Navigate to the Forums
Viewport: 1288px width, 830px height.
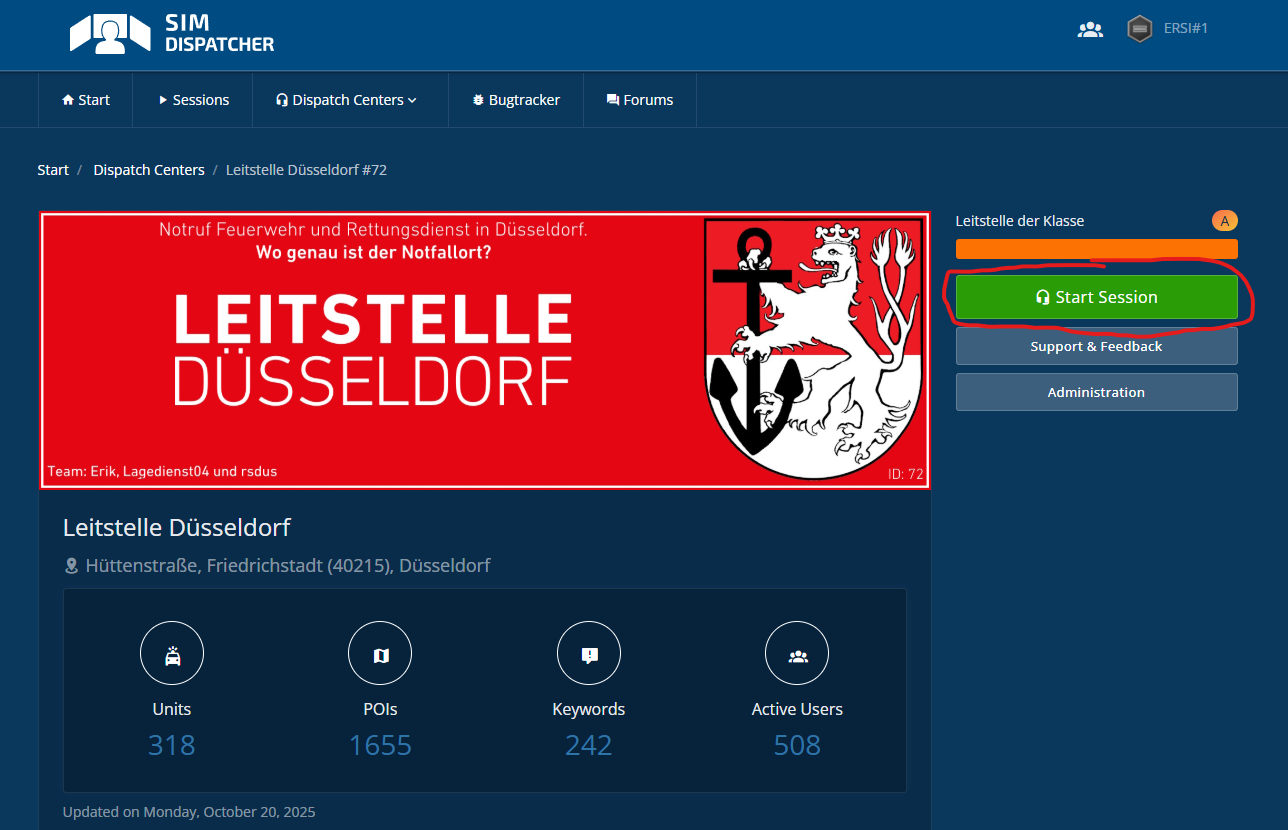click(639, 100)
